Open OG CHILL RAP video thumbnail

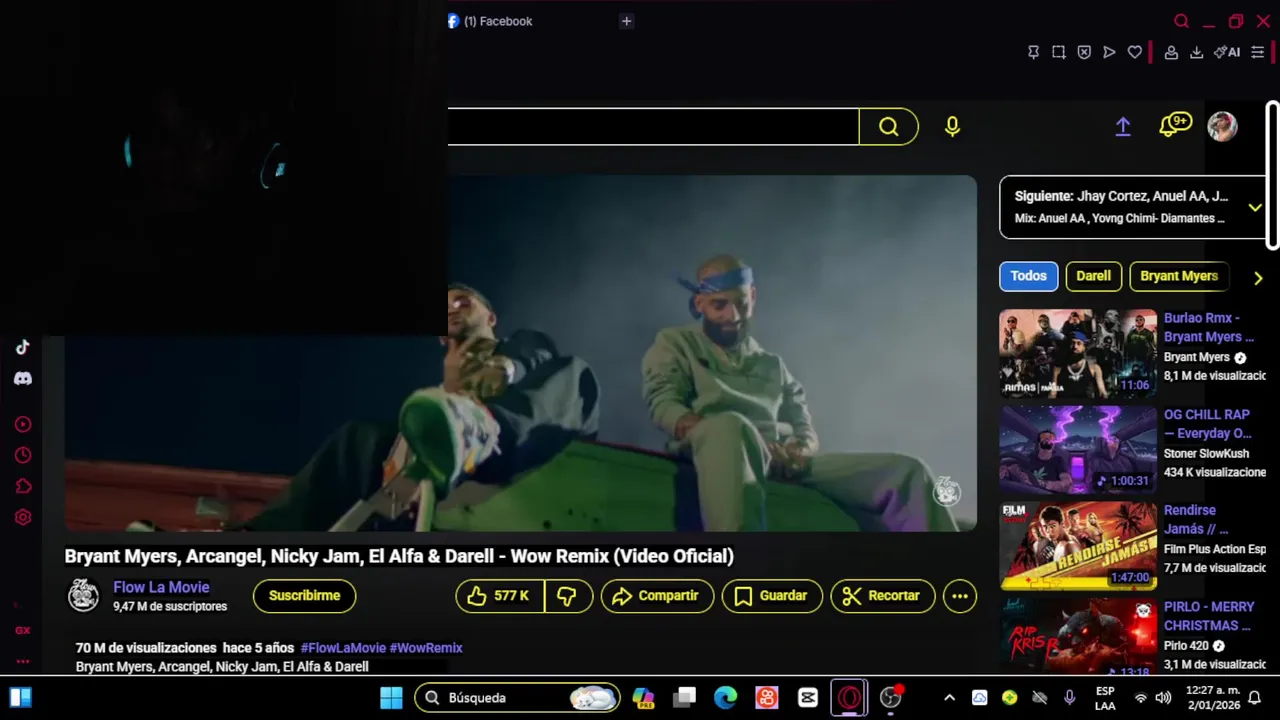[1078, 449]
